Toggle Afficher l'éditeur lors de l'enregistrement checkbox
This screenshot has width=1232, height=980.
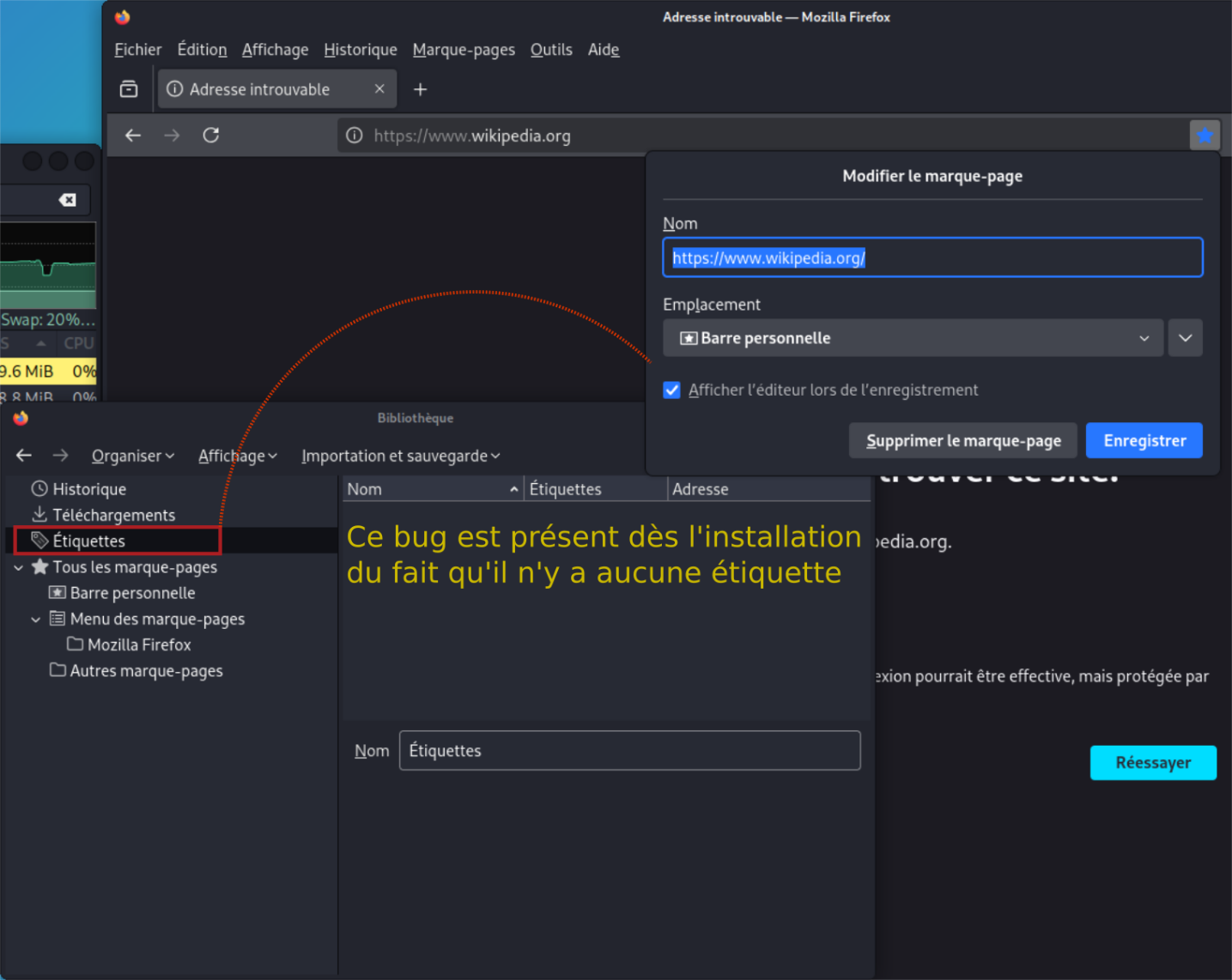672,390
